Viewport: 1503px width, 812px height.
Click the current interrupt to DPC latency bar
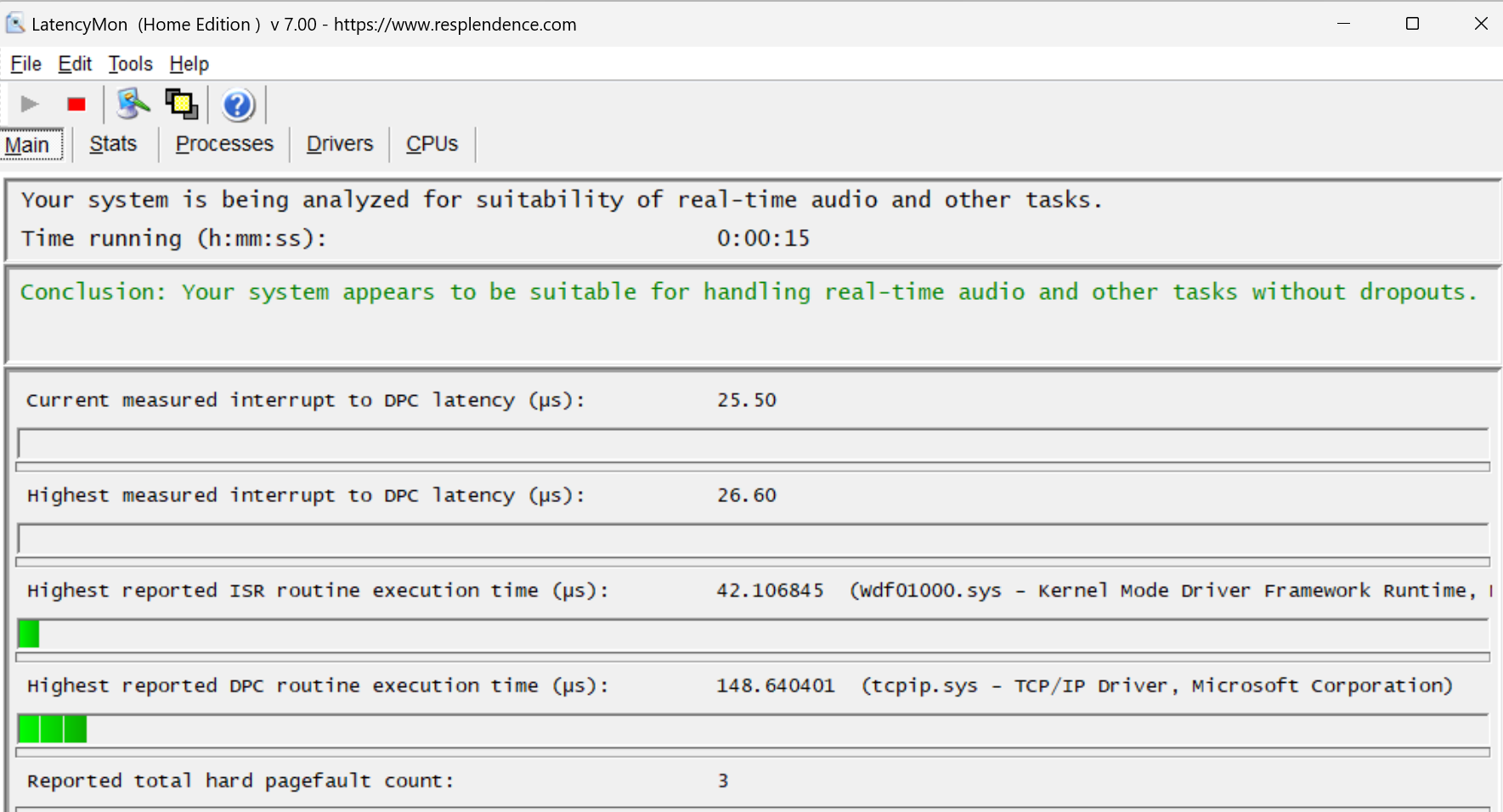click(752, 444)
